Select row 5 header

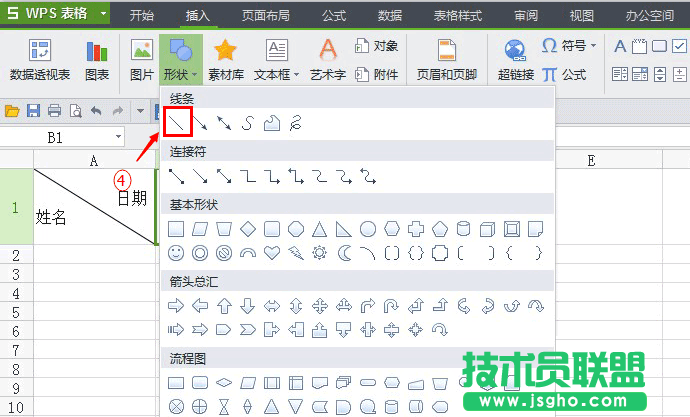pyautogui.click(x=16, y=312)
